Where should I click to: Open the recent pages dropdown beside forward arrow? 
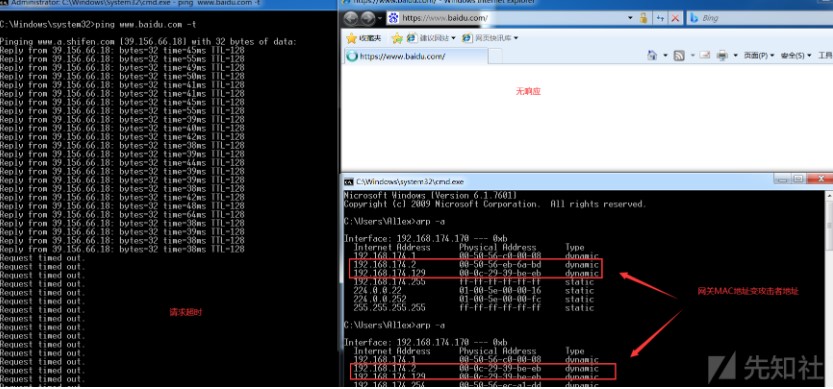(380, 19)
